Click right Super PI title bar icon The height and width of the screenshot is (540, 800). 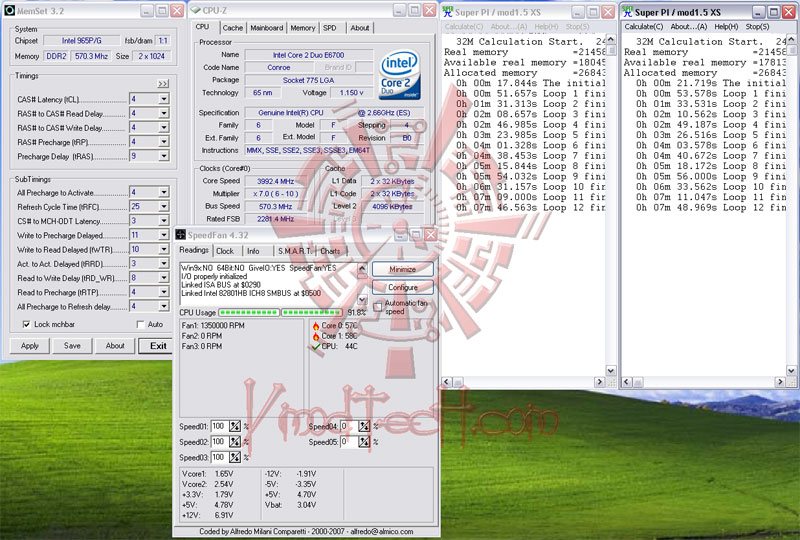628,11
